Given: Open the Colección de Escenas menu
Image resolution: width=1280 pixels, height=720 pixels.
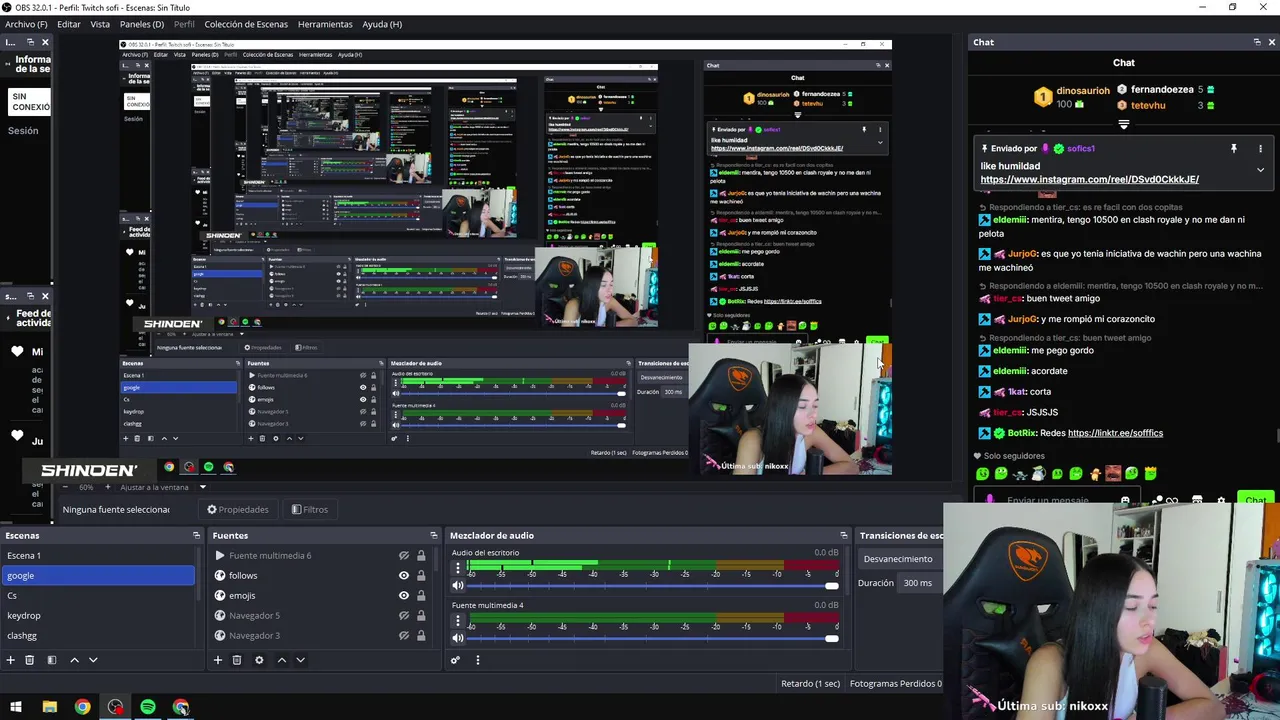Looking at the screenshot, I should pos(248,24).
